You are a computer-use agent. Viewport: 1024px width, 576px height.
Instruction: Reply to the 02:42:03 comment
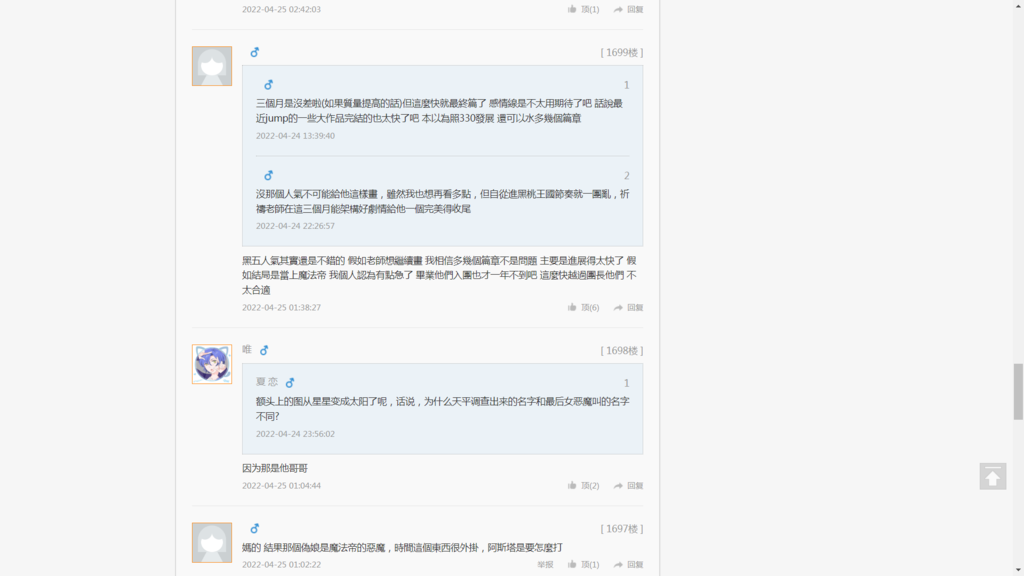coord(628,10)
